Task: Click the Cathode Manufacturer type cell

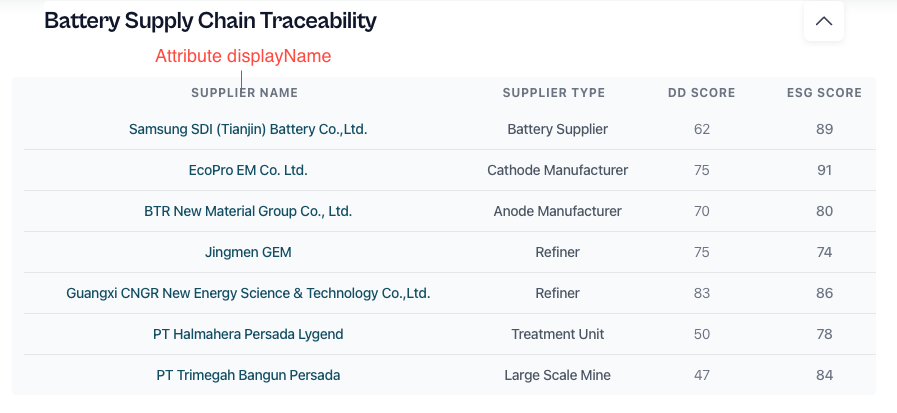Action: click(x=557, y=170)
